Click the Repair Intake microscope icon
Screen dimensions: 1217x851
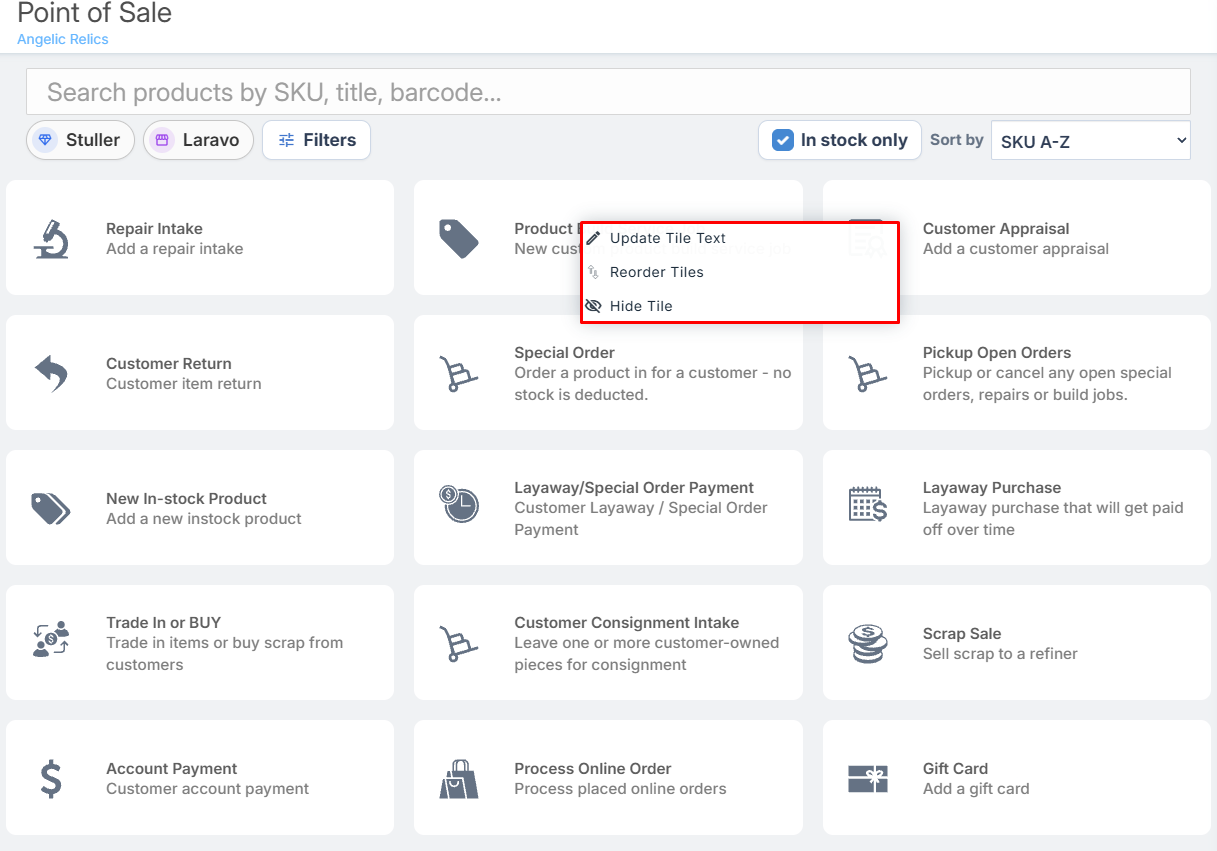pyautogui.click(x=51, y=238)
